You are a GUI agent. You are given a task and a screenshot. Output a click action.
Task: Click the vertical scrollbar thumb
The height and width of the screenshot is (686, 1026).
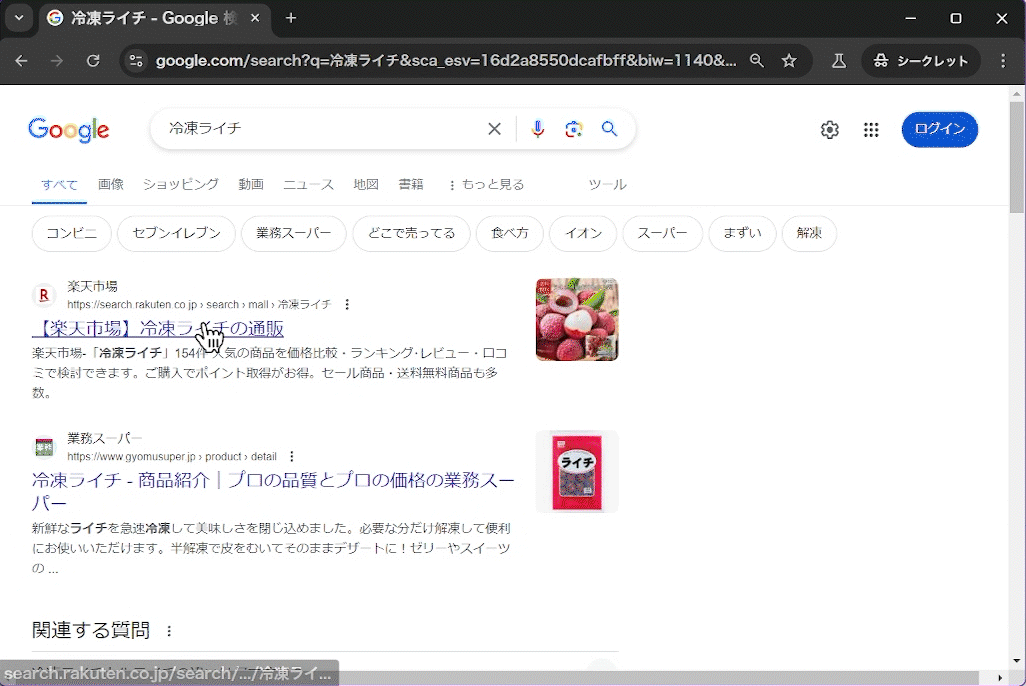[1016, 157]
